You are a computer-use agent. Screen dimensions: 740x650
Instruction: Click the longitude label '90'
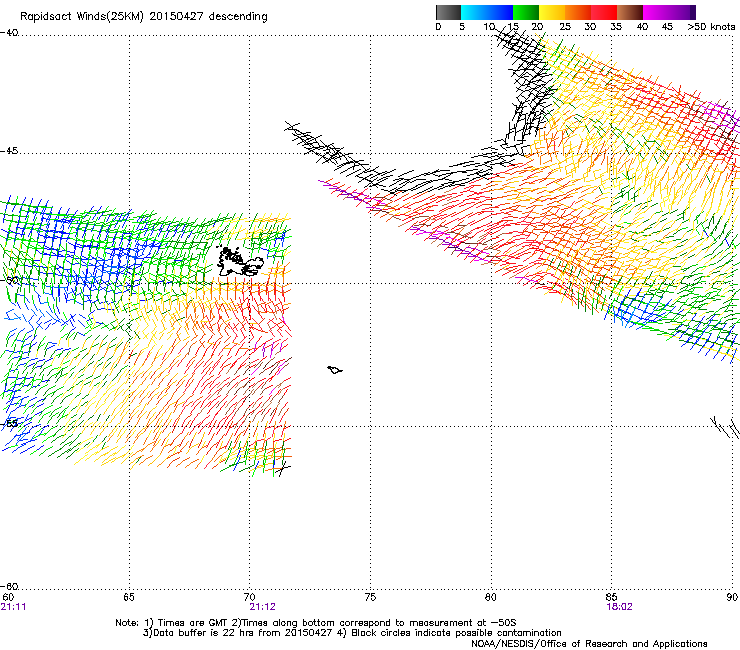click(x=732, y=597)
